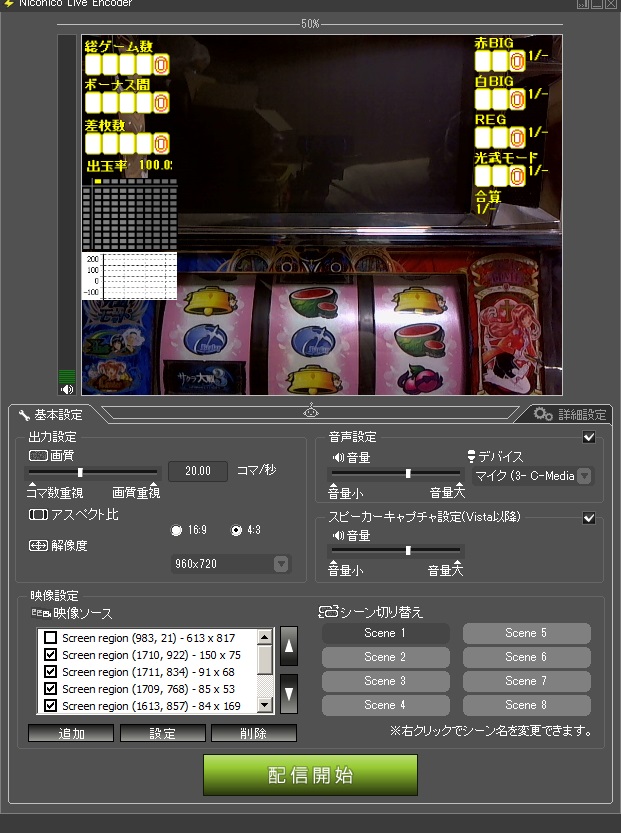Click the 設定 settings button
The height and width of the screenshot is (833, 621).
click(x=163, y=733)
